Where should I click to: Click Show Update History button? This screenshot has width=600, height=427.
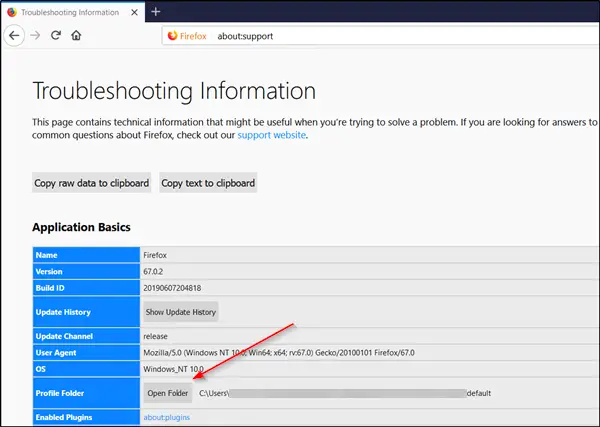(x=181, y=312)
